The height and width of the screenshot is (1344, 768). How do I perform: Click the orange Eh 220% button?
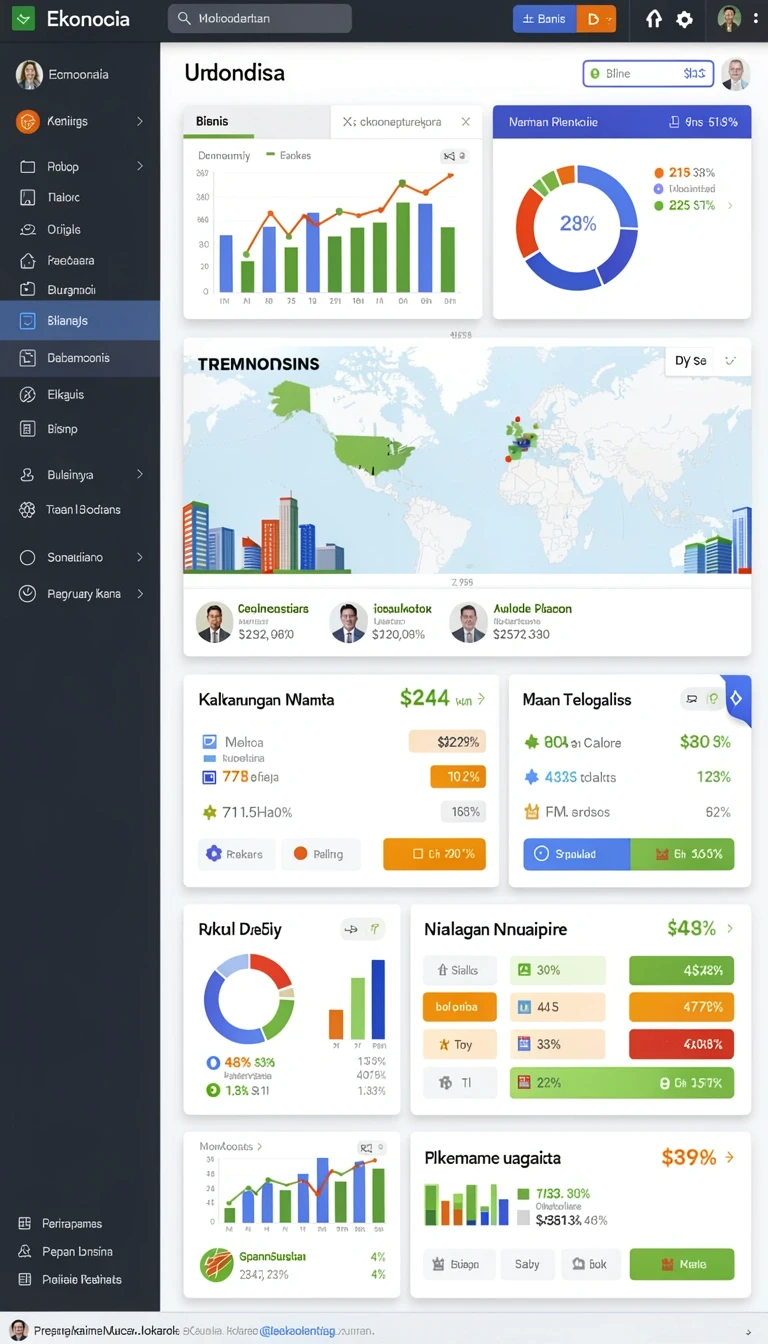click(434, 854)
